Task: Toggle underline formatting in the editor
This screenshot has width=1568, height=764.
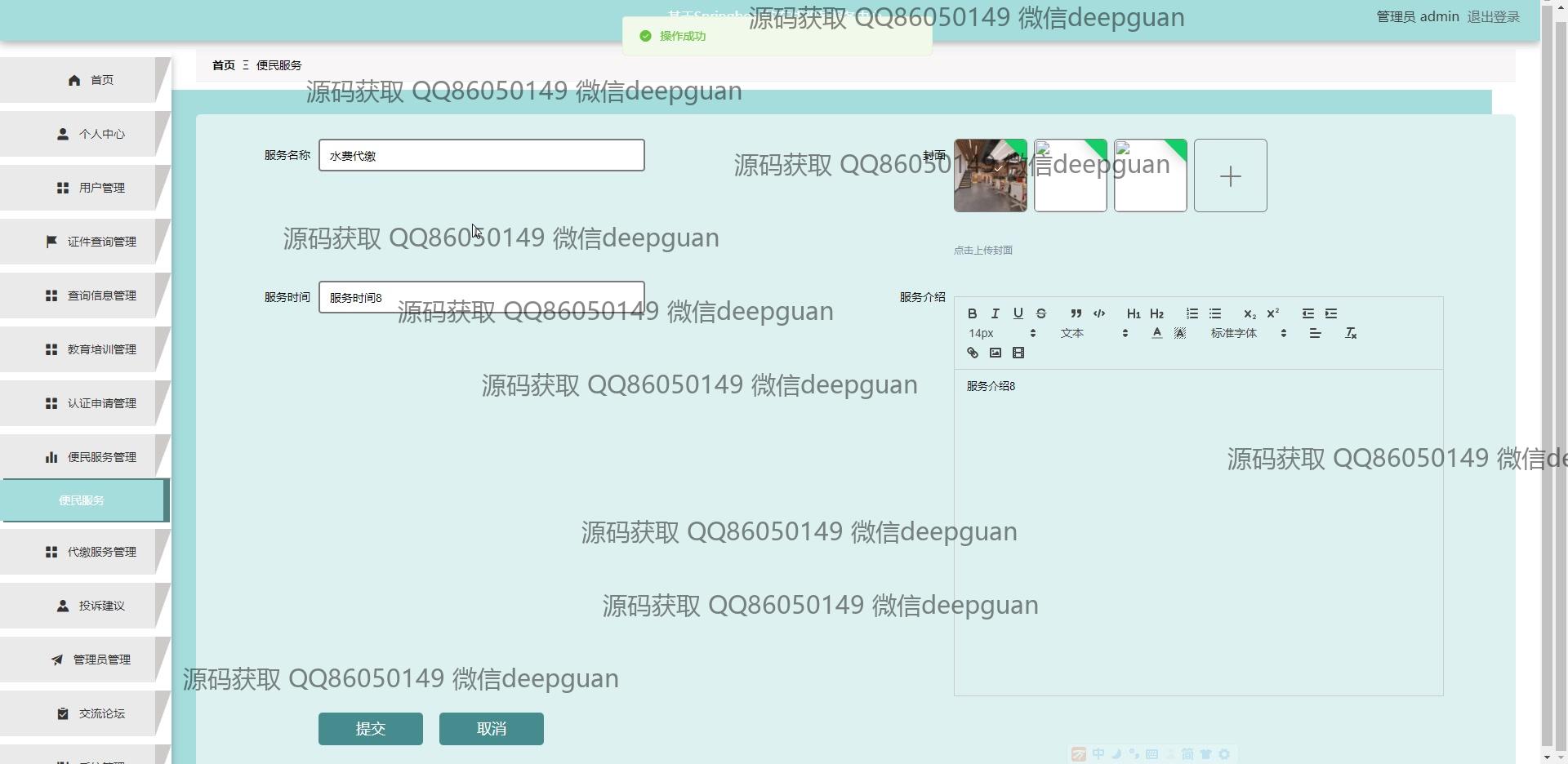Action: coord(1018,313)
